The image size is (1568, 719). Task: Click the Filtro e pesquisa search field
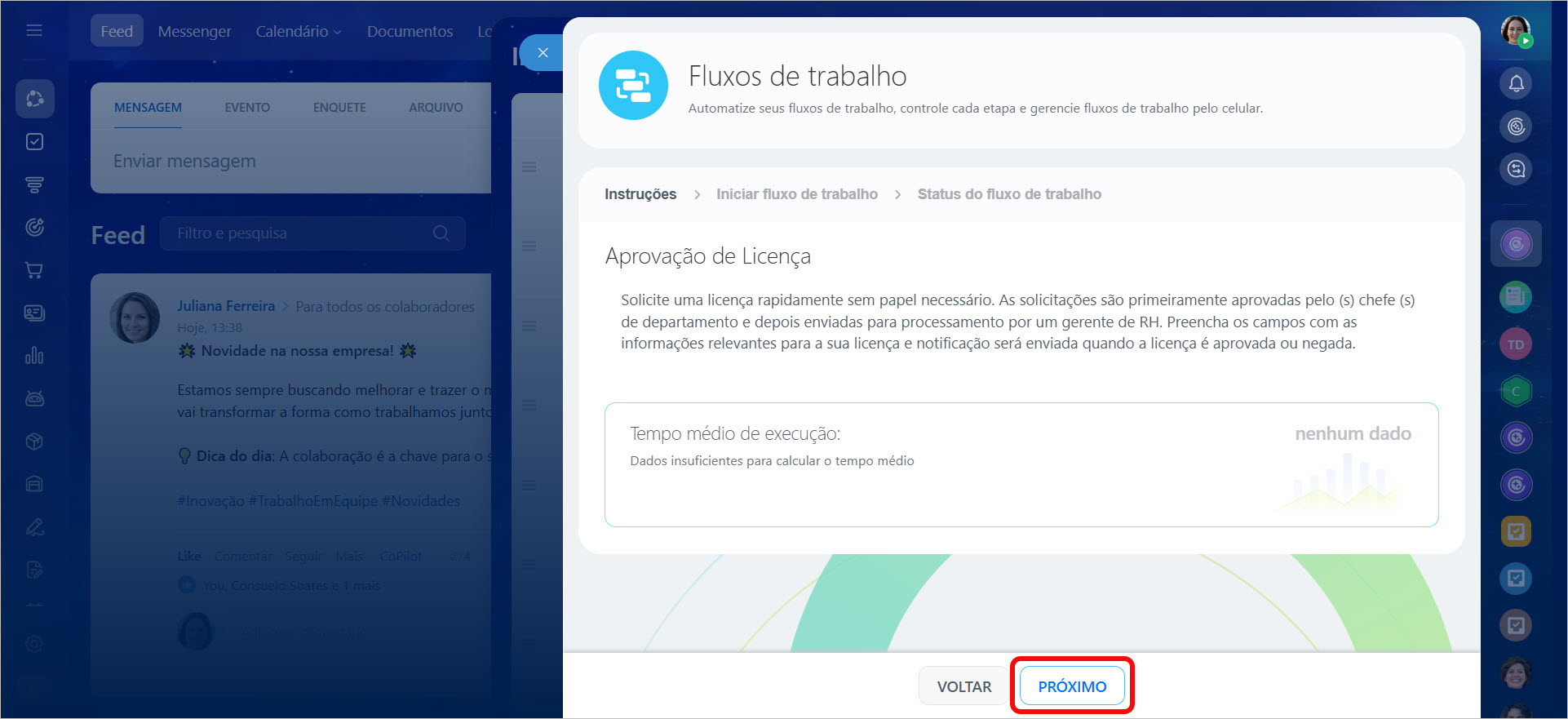[302, 233]
